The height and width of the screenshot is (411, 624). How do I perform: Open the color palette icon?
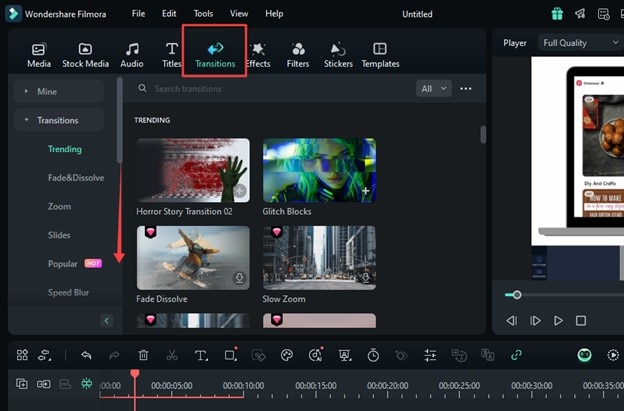(x=287, y=355)
